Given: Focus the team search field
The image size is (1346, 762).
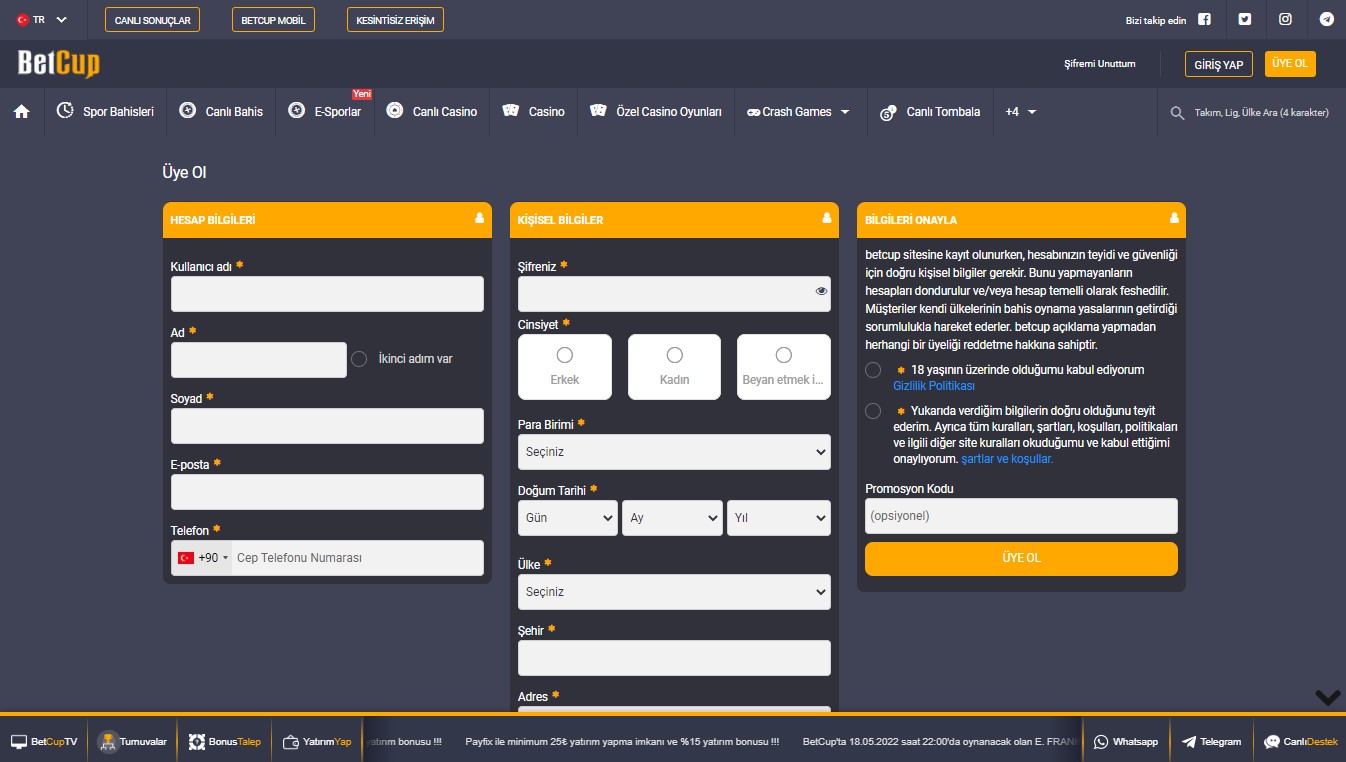Looking at the screenshot, I should point(1262,113).
